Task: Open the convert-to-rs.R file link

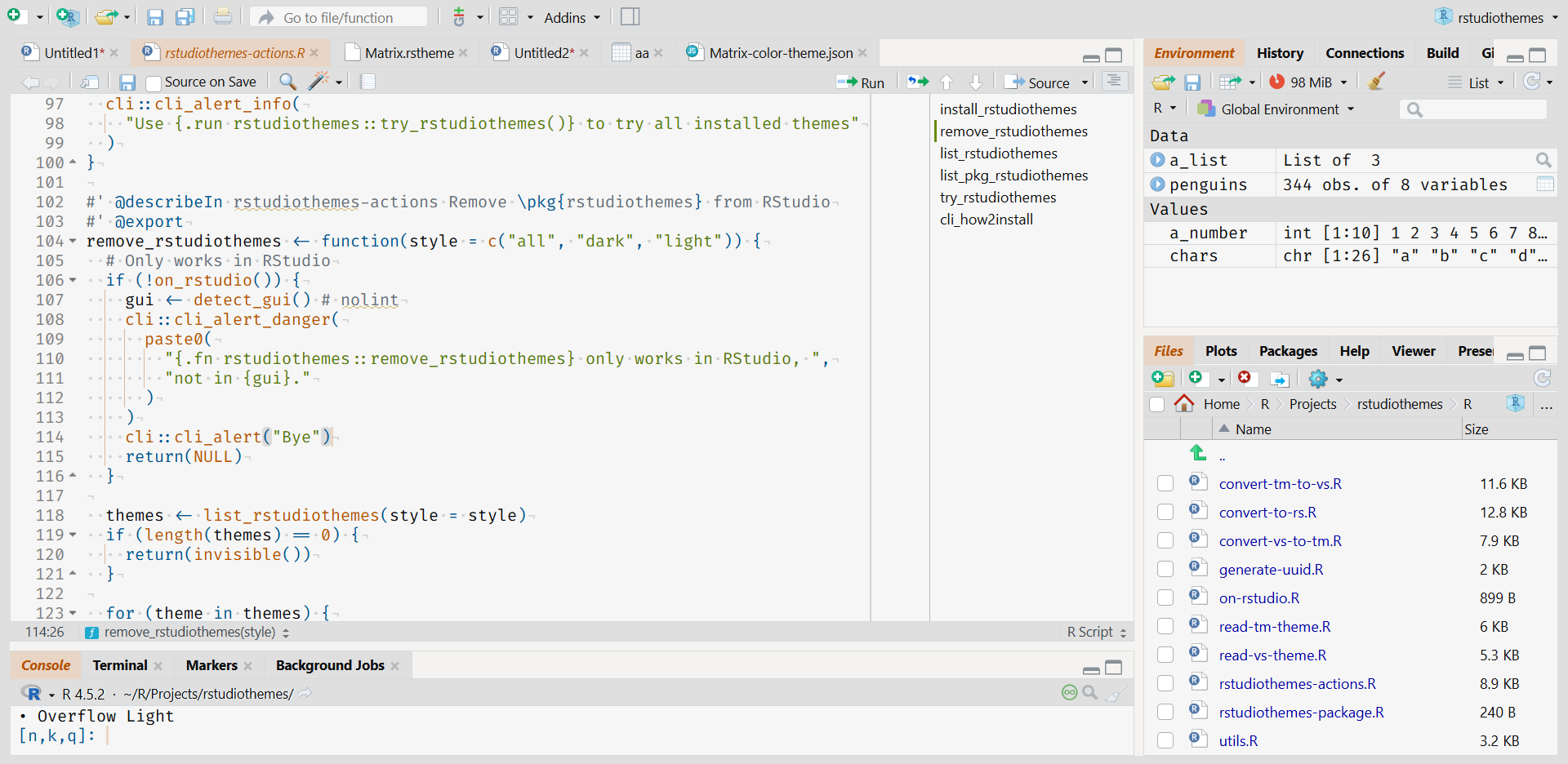Action: coord(1267,513)
